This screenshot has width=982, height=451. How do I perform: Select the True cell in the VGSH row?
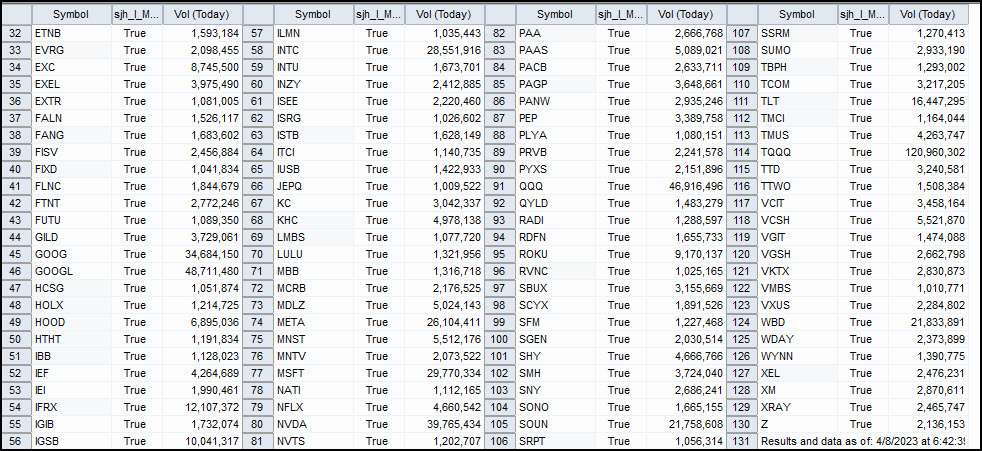click(x=863, y=254)
